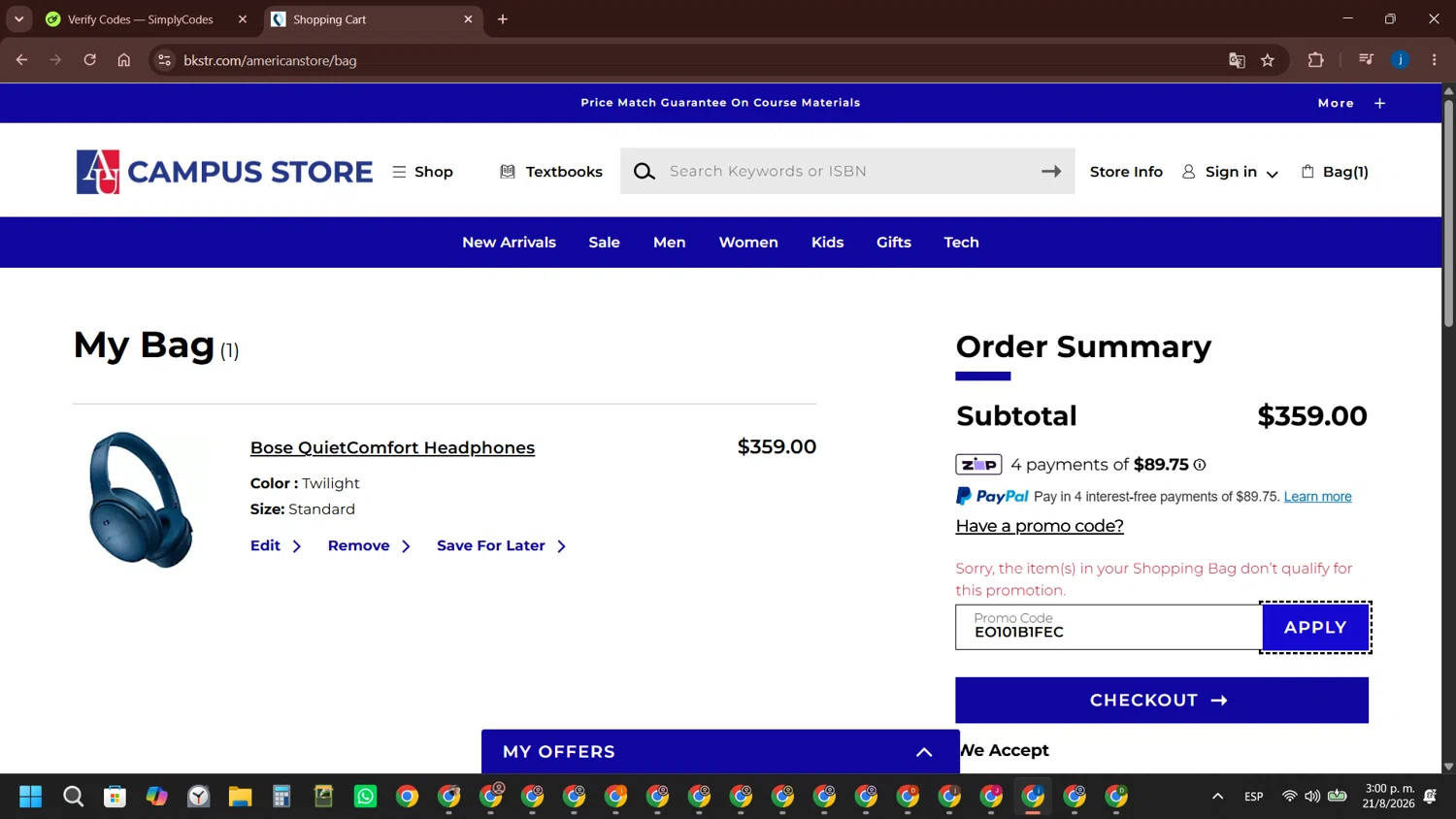Go back to the previous page
This screenshot has width=1456, height=819.
22,60
